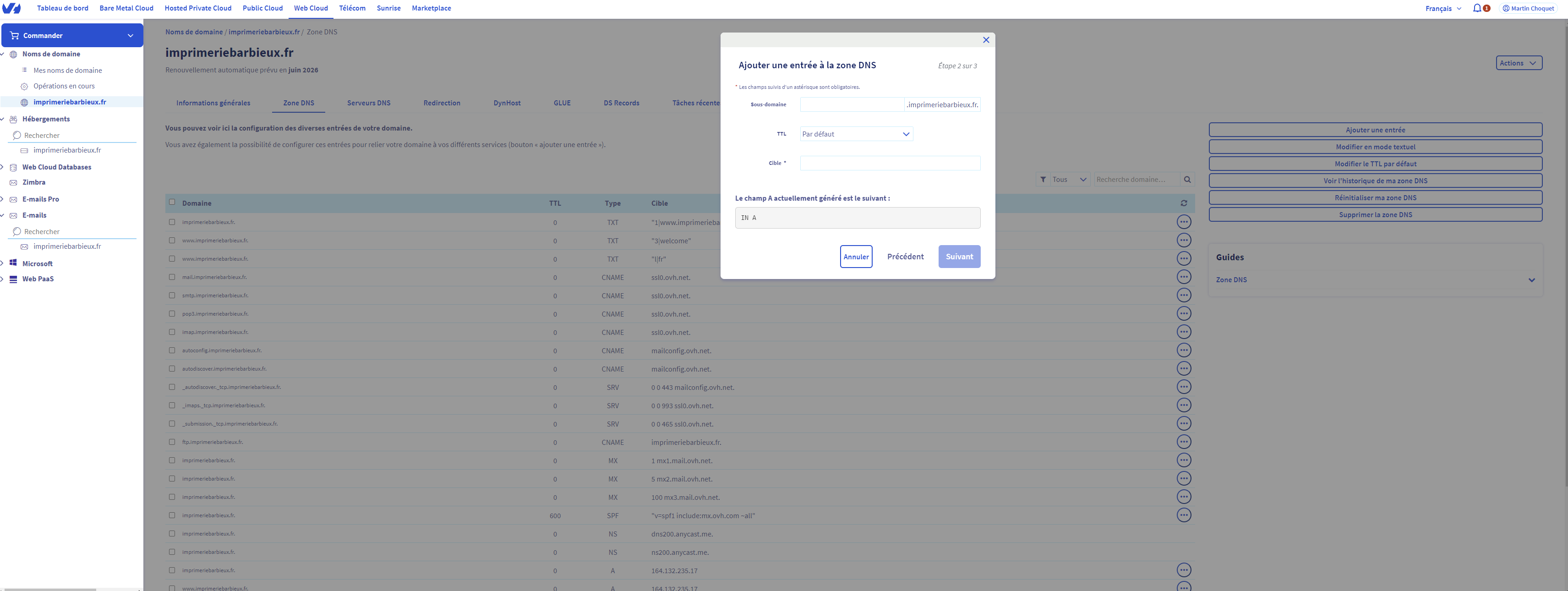Viewport: 1568px width, 591px height.
Task: Check the ftp.imprimeriebarbieux.fr row checkbox
Action: pyautogui.click(x=172, y=442)
